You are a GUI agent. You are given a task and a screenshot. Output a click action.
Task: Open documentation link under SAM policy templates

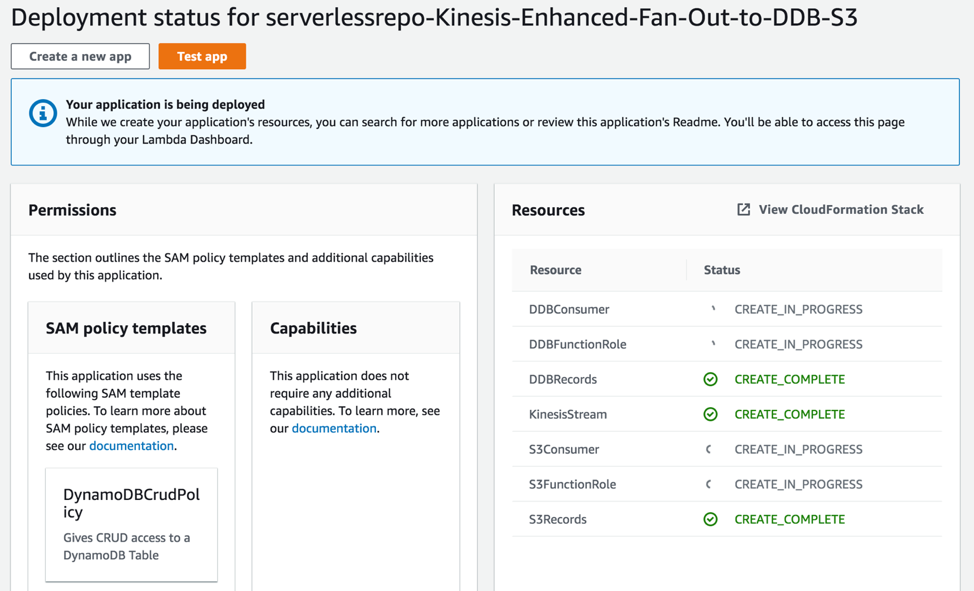(x=131, y=446)
